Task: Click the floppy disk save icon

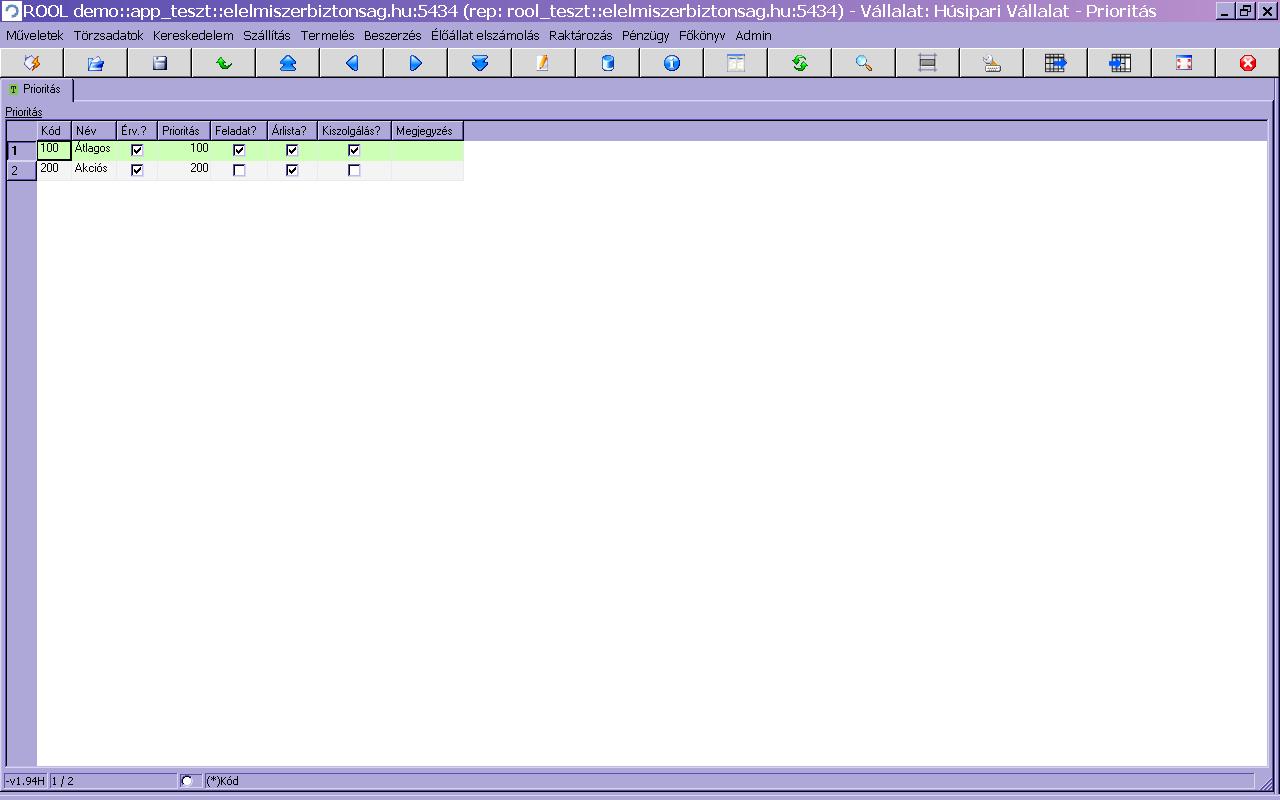Action: point(160,63)
